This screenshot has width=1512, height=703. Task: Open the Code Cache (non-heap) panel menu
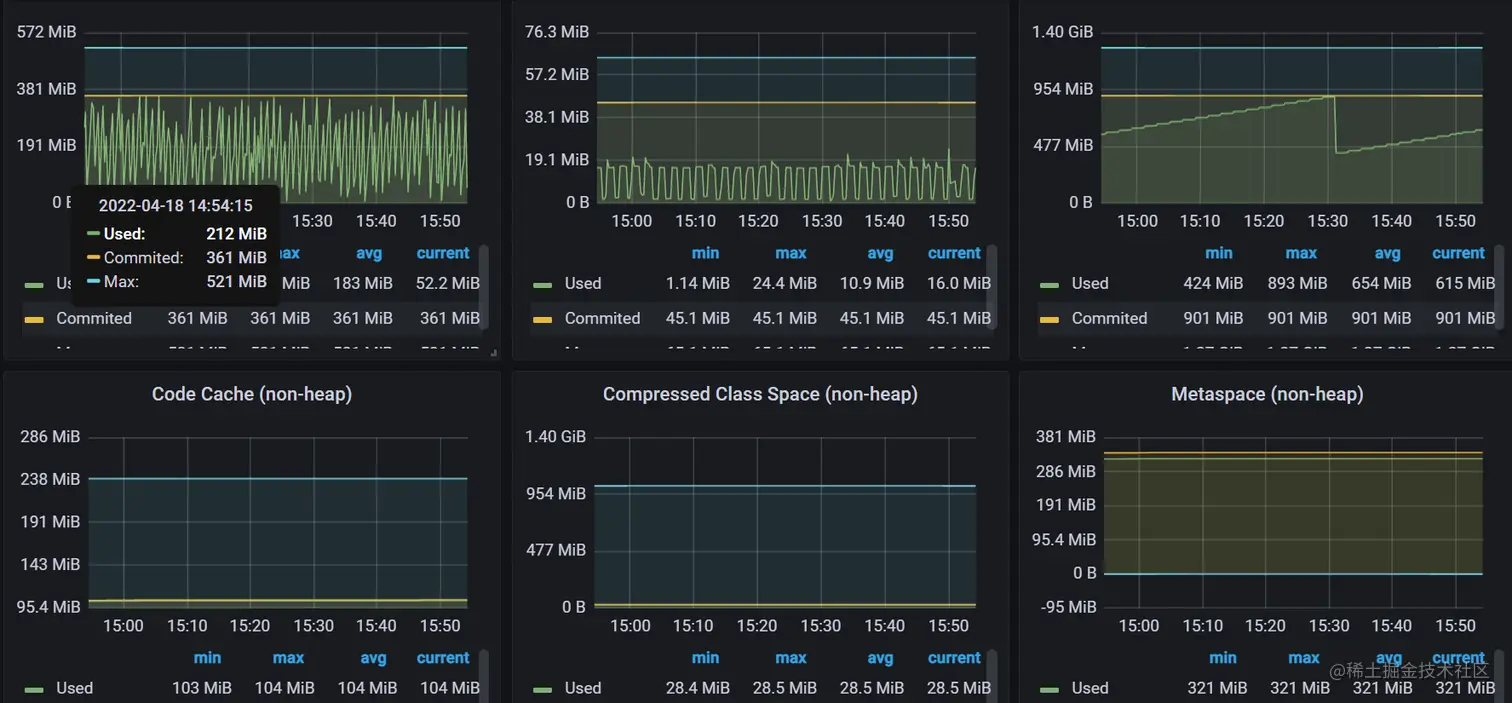(x=251, y=394)
